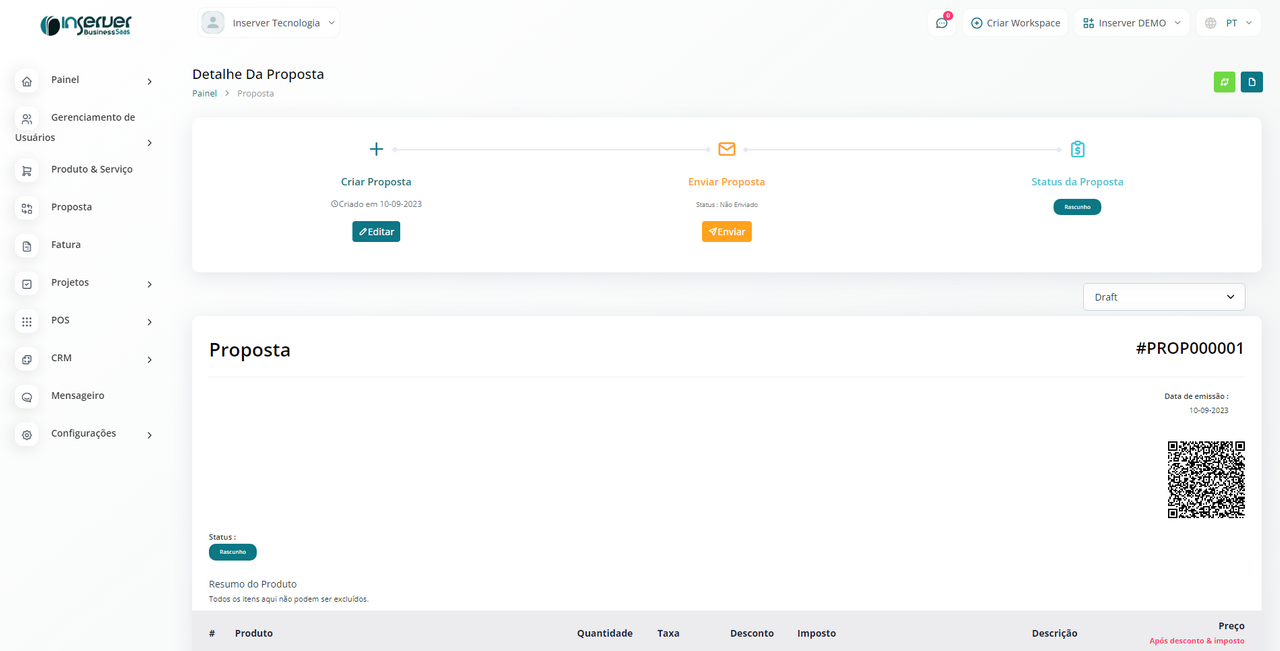This screenshot has height=651, width=1280.
Task: Click the green convert proposal icon button
Action: (1224, 82)
